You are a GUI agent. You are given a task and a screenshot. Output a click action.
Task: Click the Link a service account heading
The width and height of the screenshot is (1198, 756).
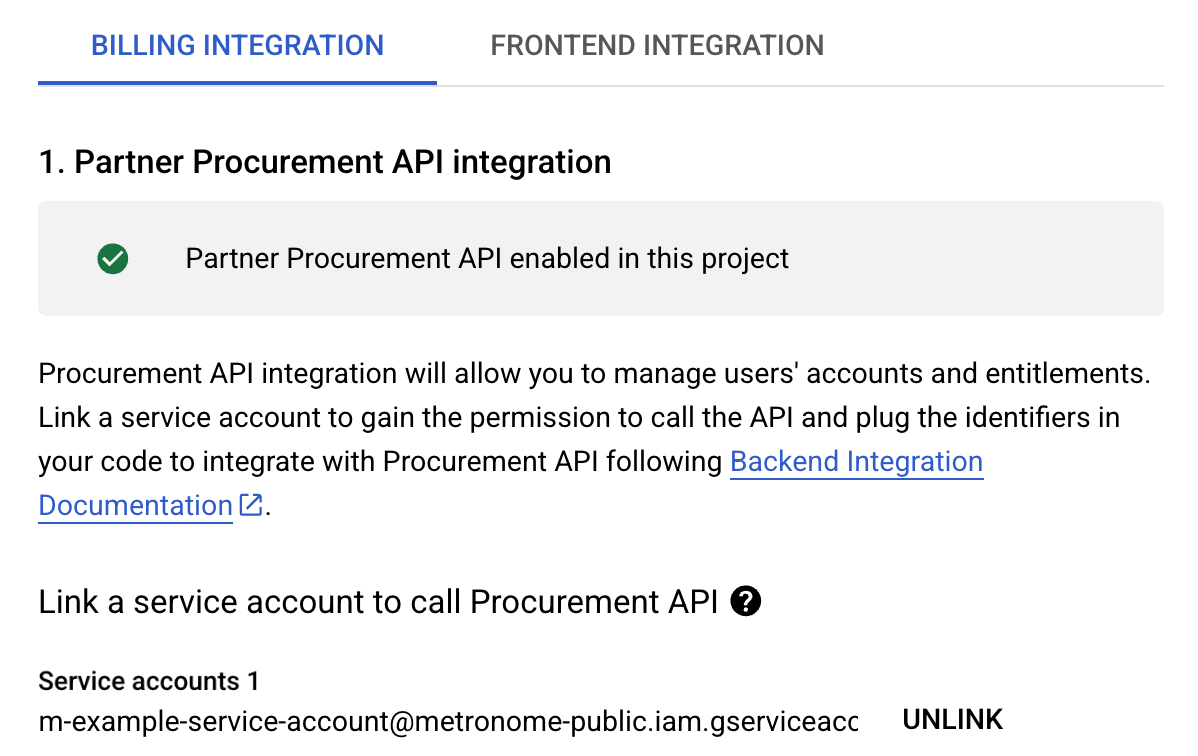(x=380, y=601)
